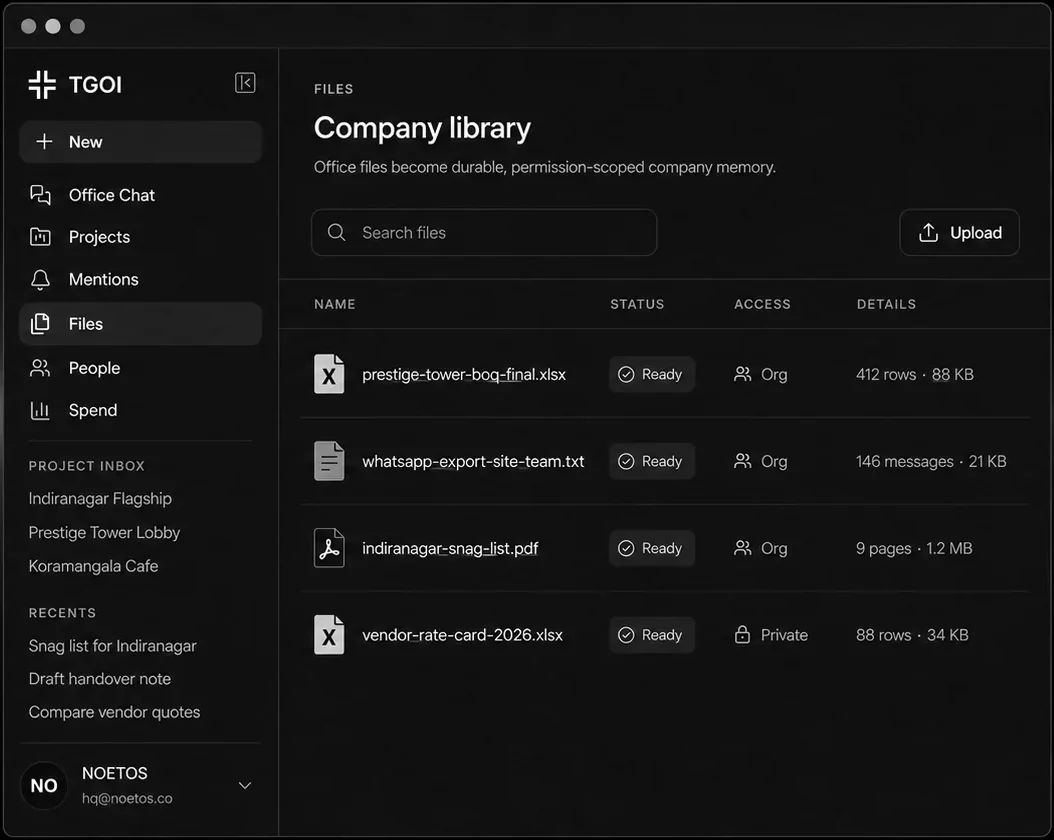Click the Ready status badge for indiranagar-snag-list.pdf
This screenshot has width=1054, height=840.
[651, 548]
